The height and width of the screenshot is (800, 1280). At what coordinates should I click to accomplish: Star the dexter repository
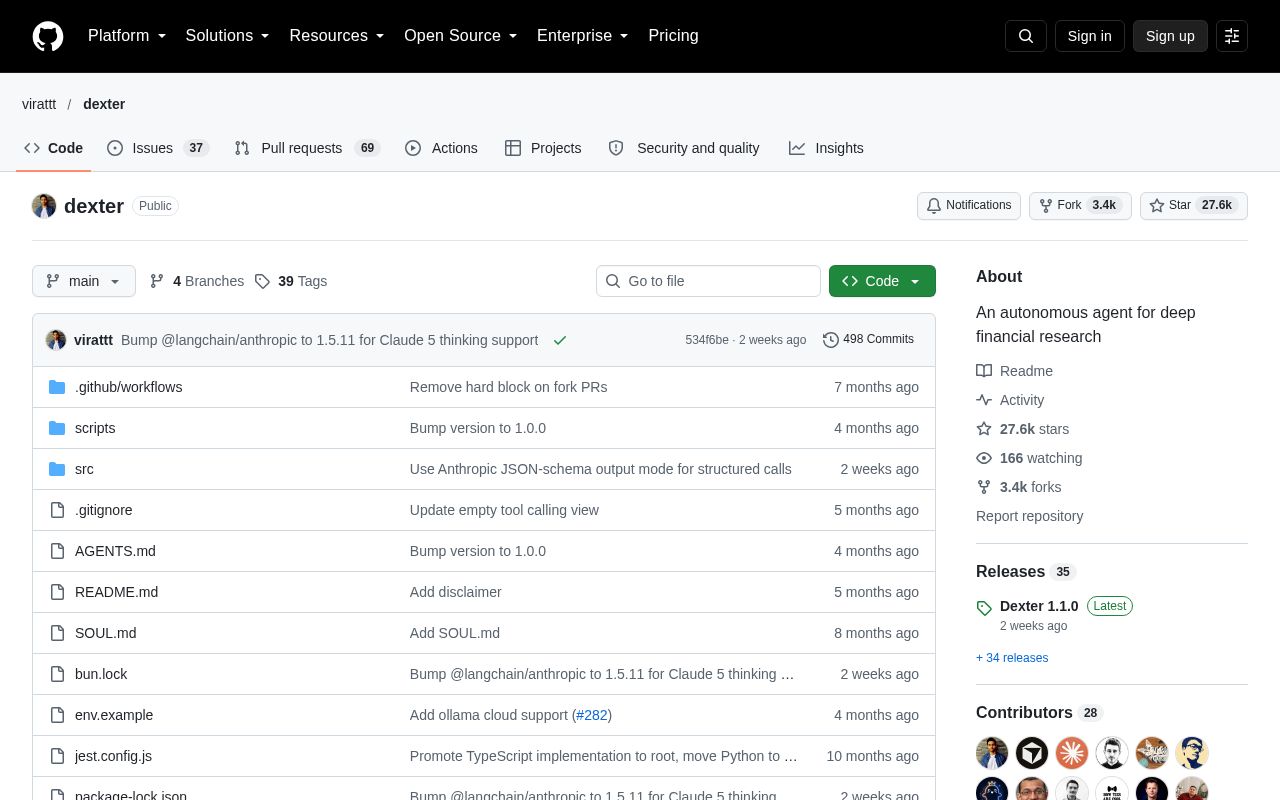pos(1194,206)
